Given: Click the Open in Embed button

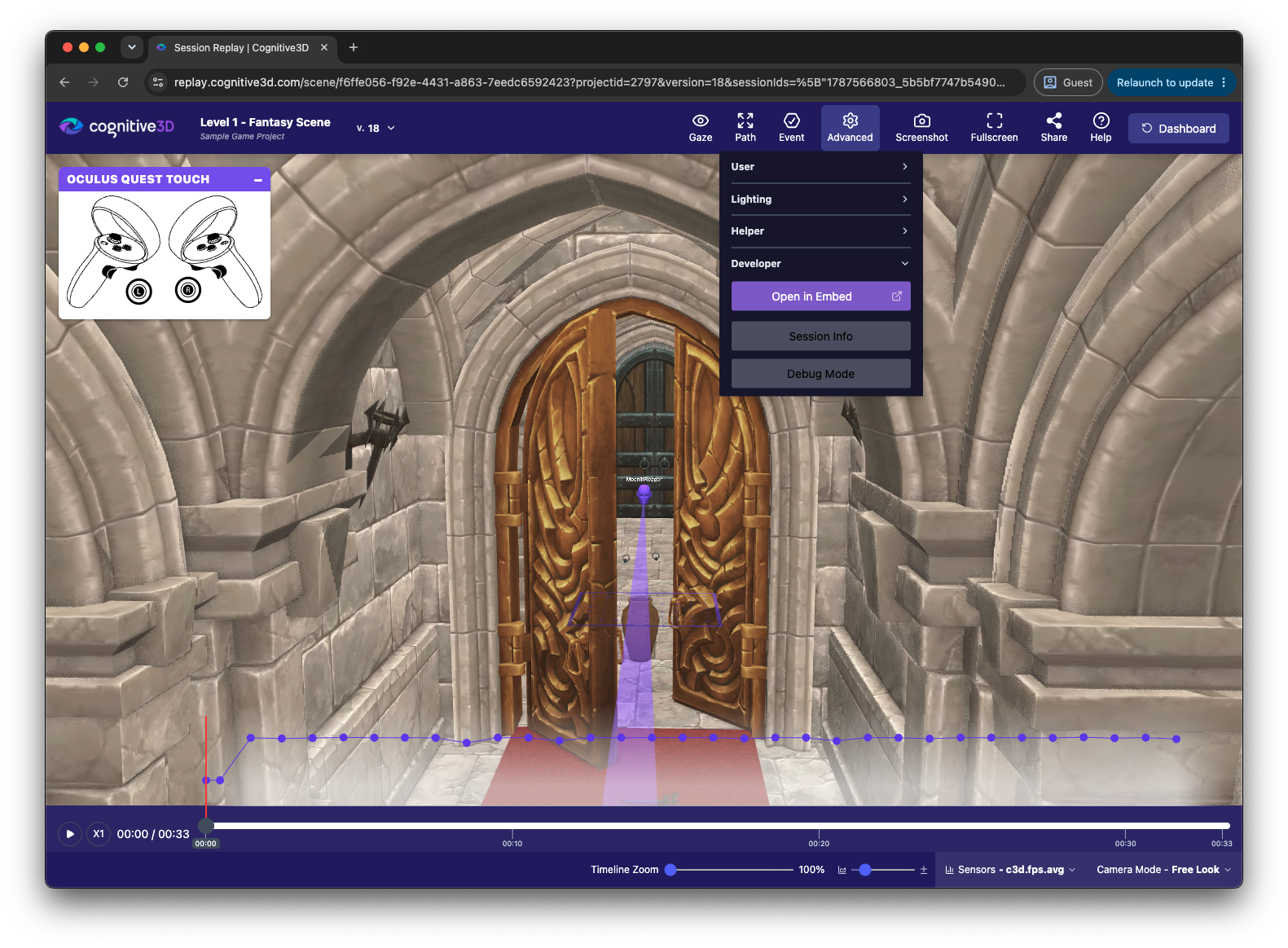Looking at the screenshot, I should click(820, 296).
